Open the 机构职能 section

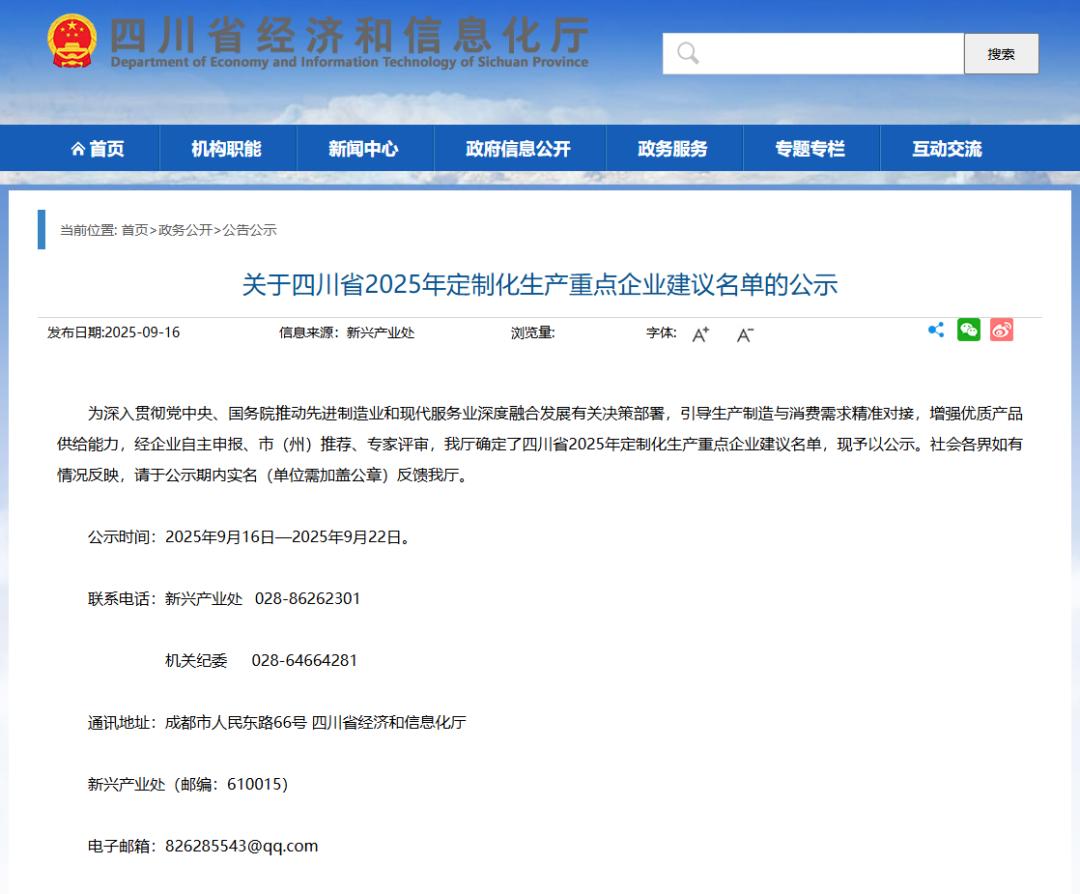[227, 147]
